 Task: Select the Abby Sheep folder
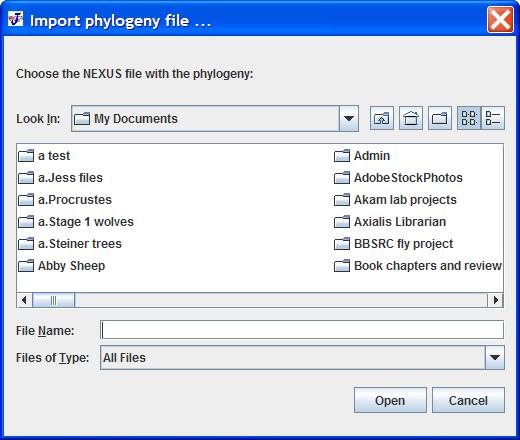click(x=62, y=266)
